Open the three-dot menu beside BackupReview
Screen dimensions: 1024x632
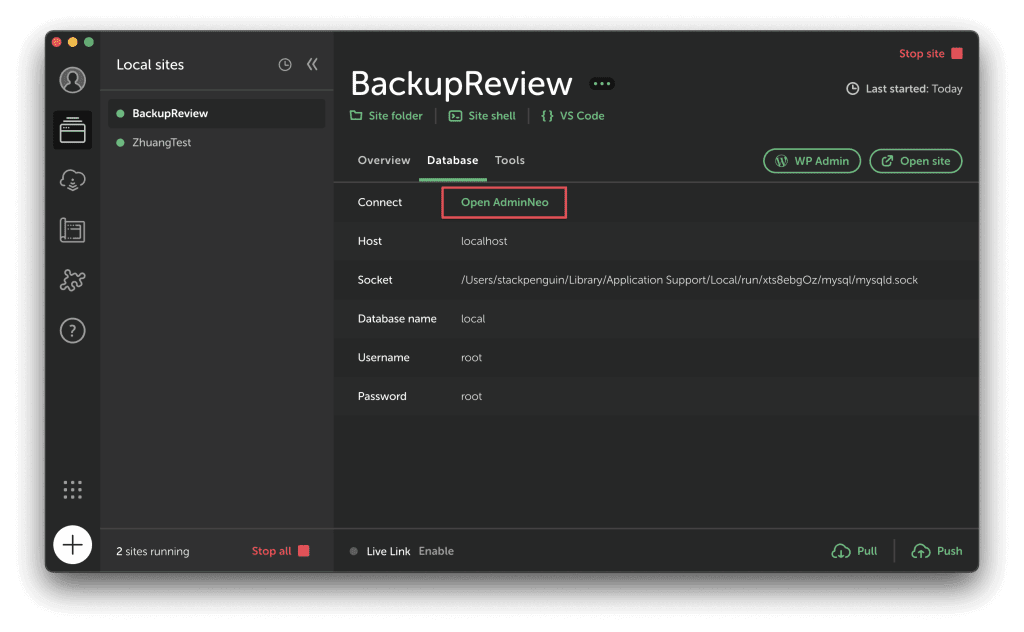tap(602, 84)
